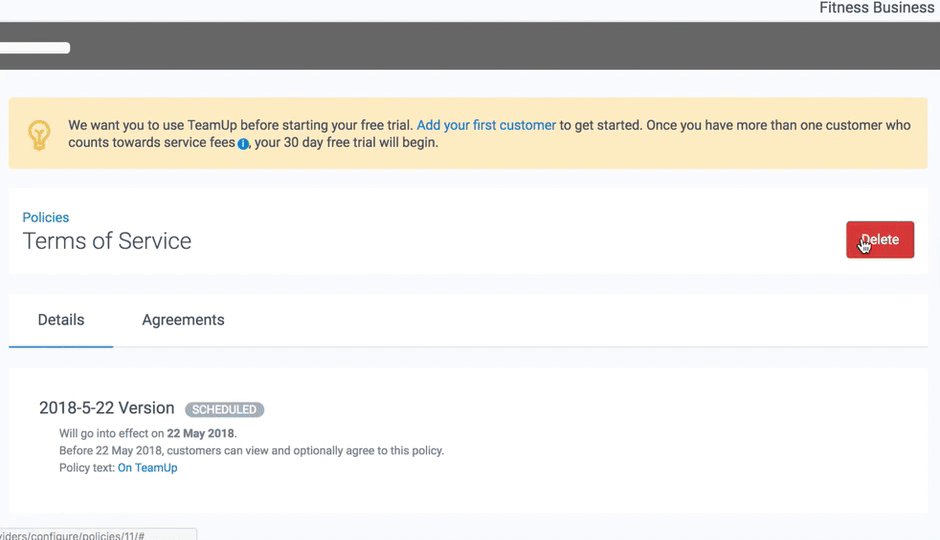The width and height of the screenshot is (940, 540).
Task: Click the lightbulb icon in the banner
Action: tap(39, 134)
